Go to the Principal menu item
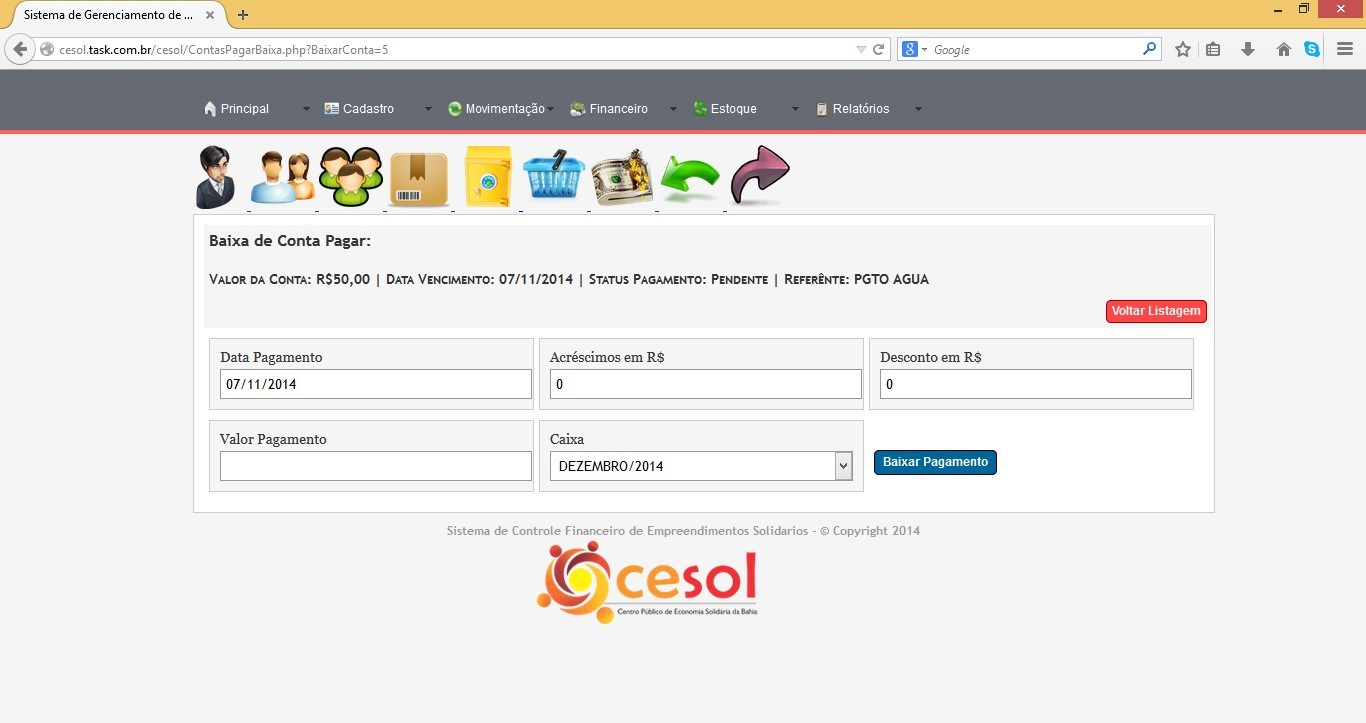Viewport: 1366px width, 723px height. click(244, 109)
